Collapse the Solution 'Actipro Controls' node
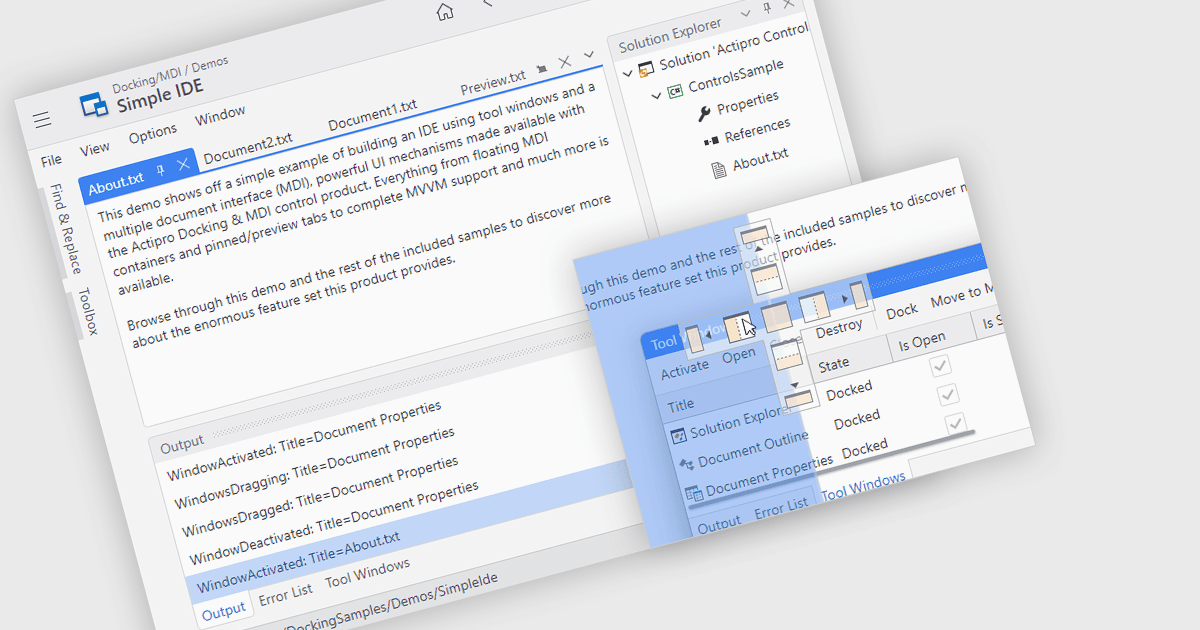The image size is (1200, 630). [628, 72]
